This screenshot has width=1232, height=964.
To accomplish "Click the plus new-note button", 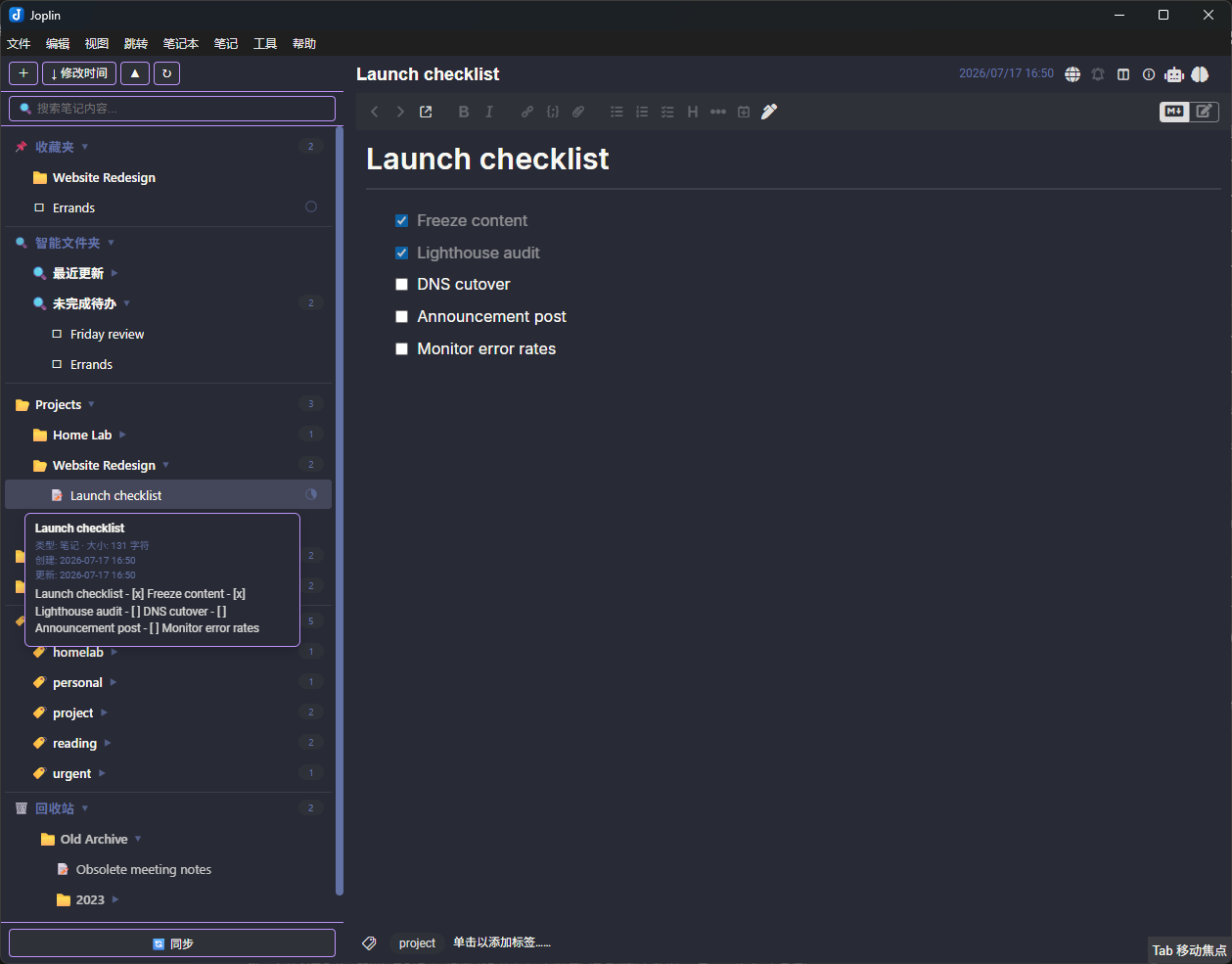I will [x=23, y=73].
